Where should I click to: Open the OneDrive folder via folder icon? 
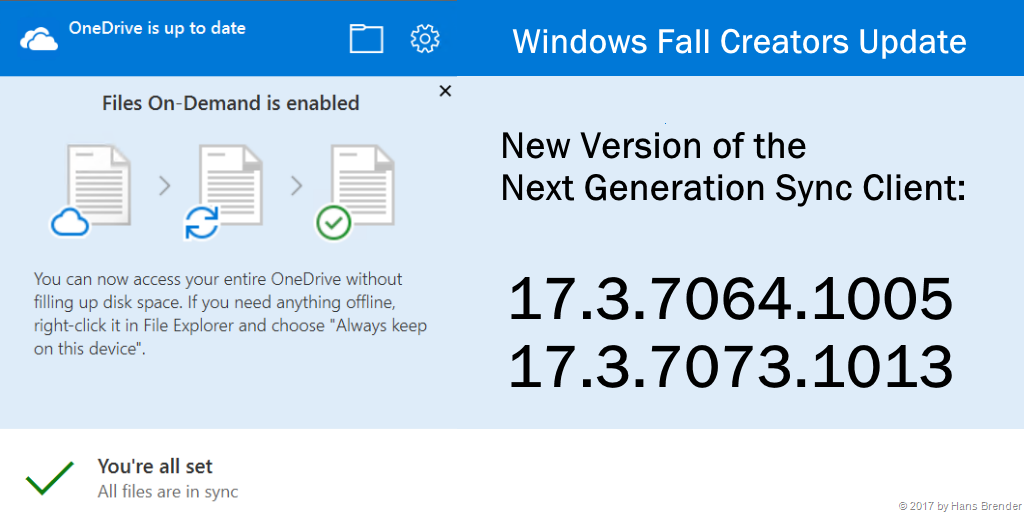click(x=366, y=39)
